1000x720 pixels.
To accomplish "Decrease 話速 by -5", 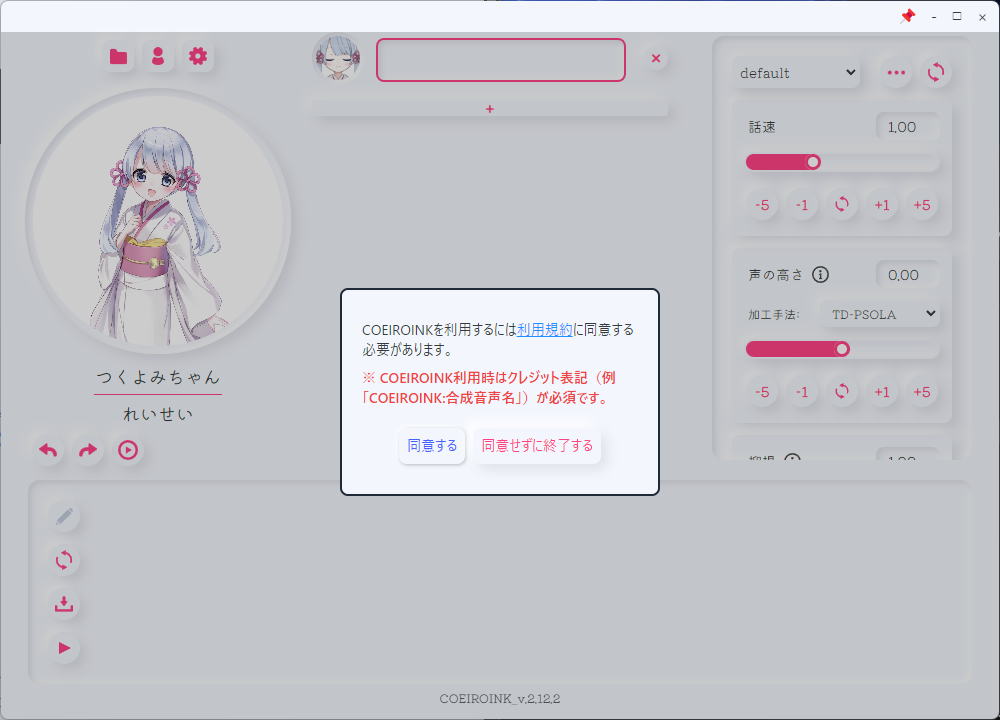I will pyautogui.click(x=762, y=205).
